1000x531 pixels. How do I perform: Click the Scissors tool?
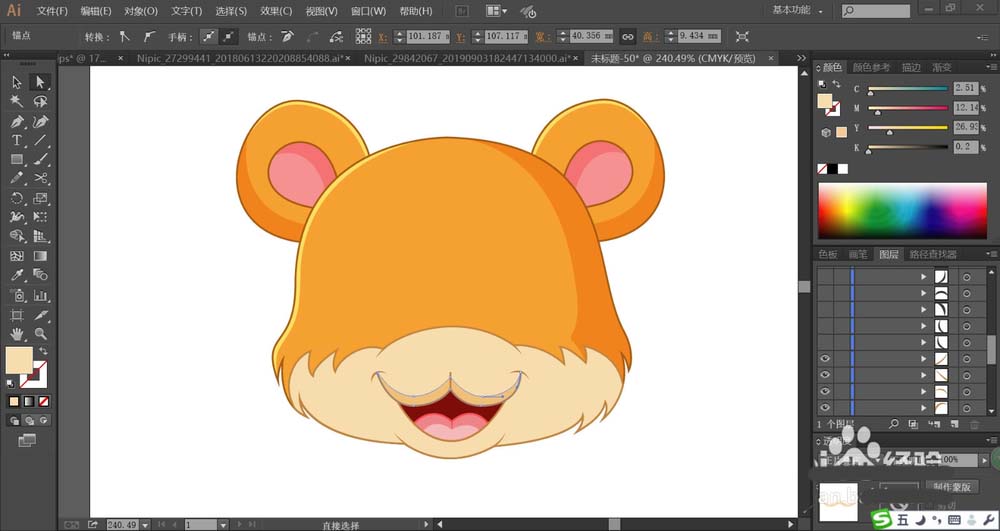pyautogui.click(x=41, y=179)
